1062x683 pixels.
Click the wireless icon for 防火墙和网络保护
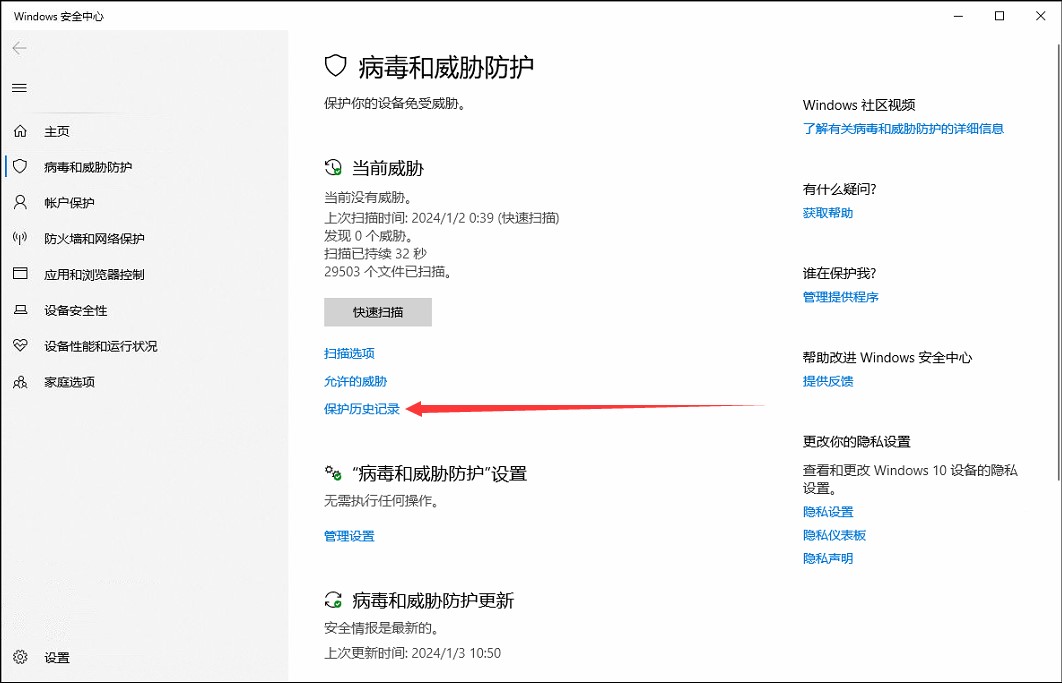(20, 238)
